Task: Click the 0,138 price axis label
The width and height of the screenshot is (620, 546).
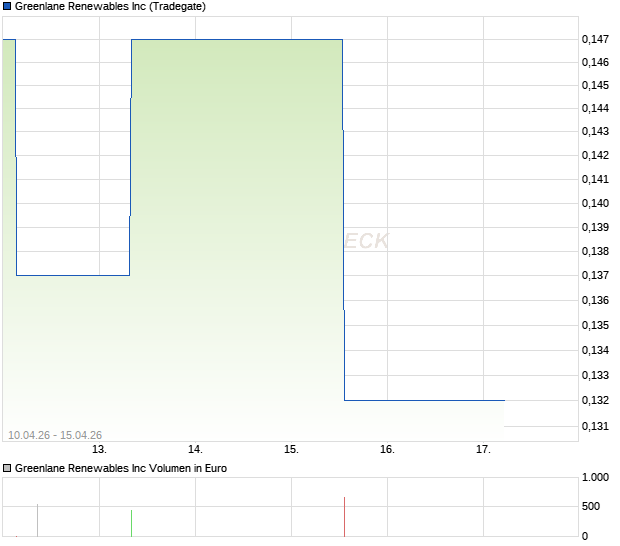Action: (595, 251)
